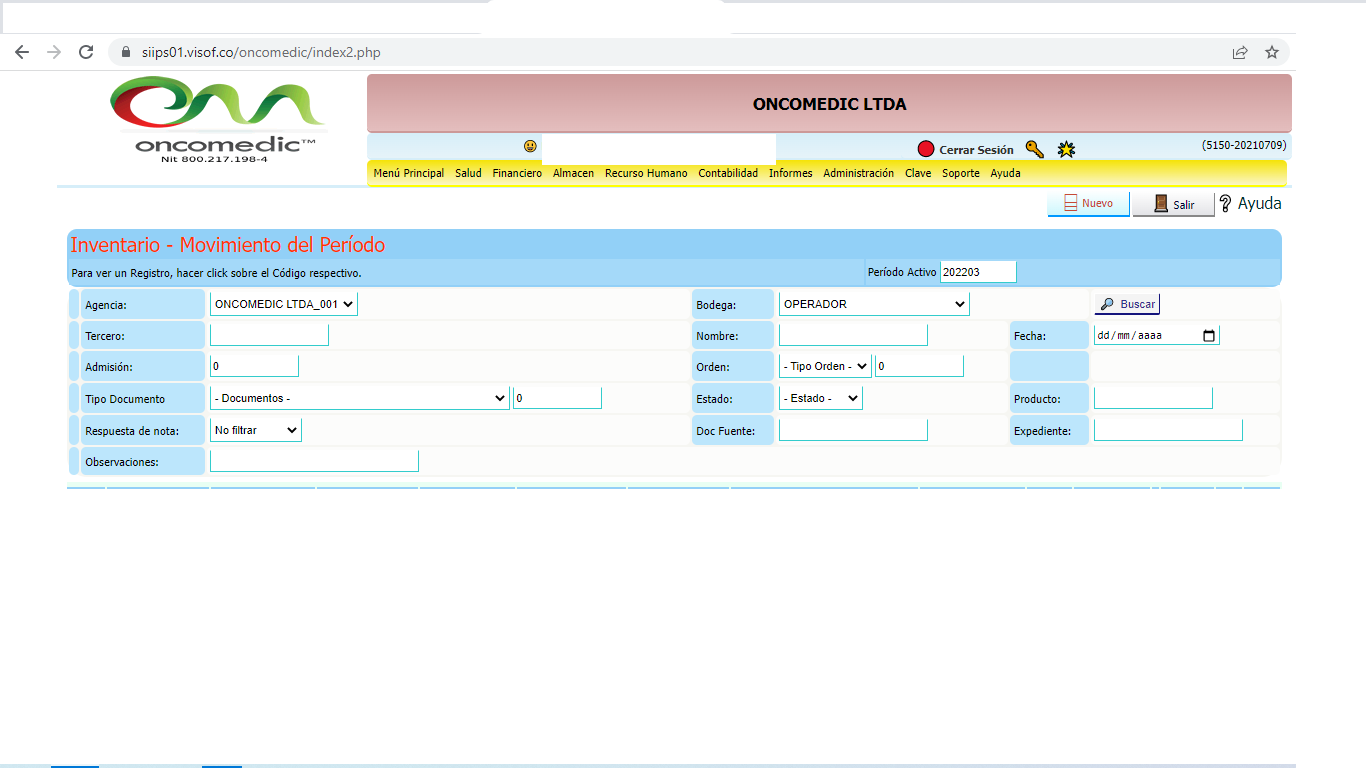Bookmark this page with the star icon
This screenshot has height=768, width=1366.
1272,52
